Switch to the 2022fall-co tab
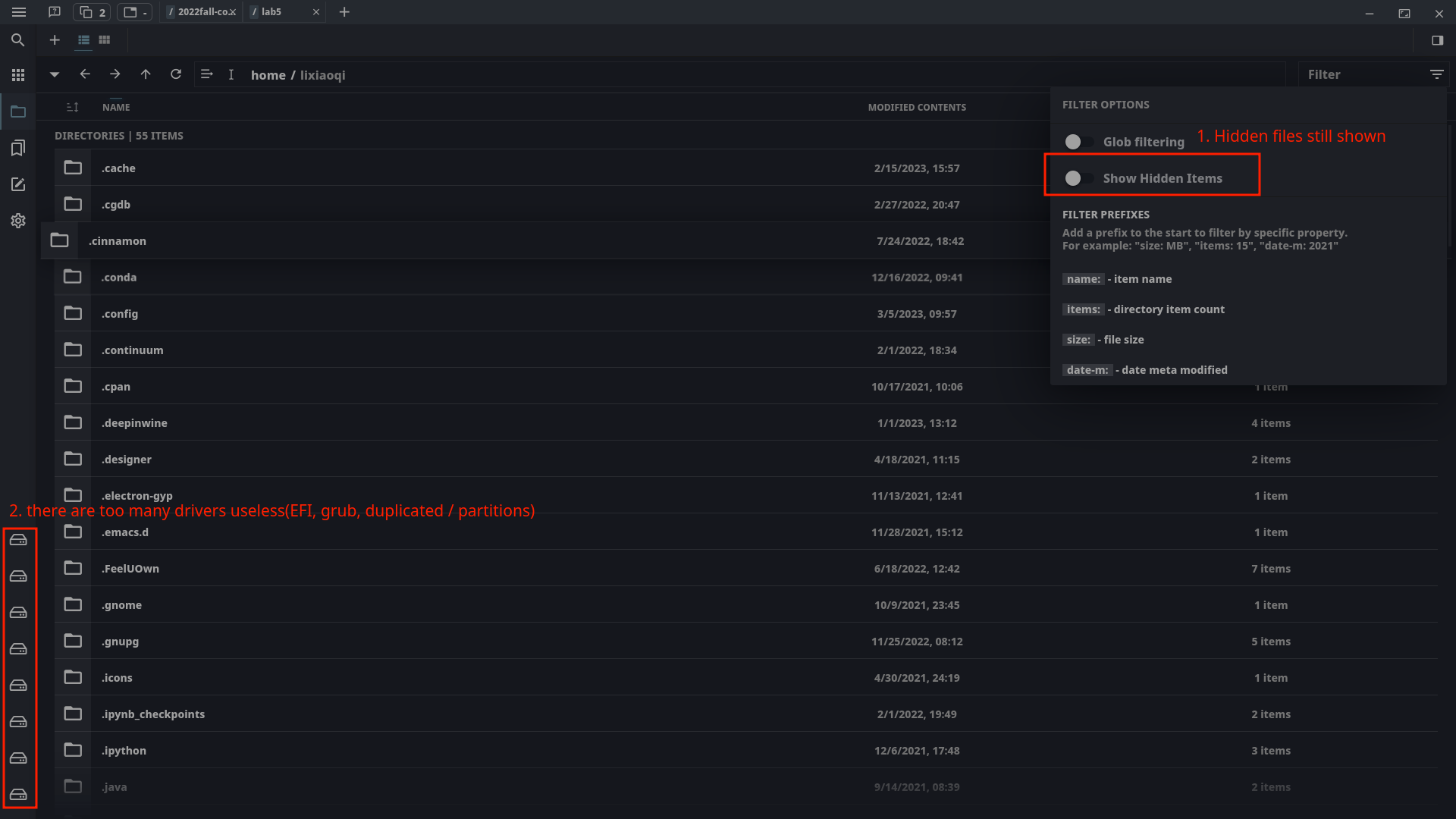1456x819 pixels. click(201, 12)
